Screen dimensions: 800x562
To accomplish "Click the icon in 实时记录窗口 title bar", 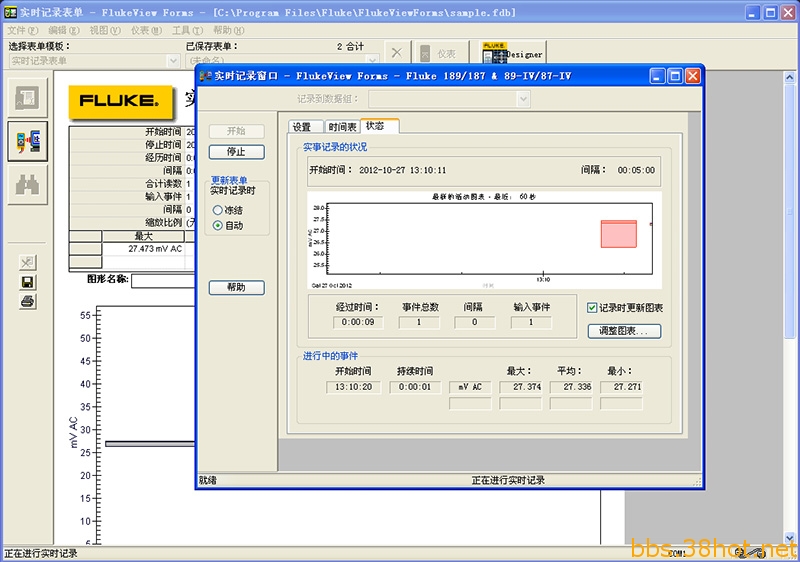I will pyautogui.click(x=205, y=76).
